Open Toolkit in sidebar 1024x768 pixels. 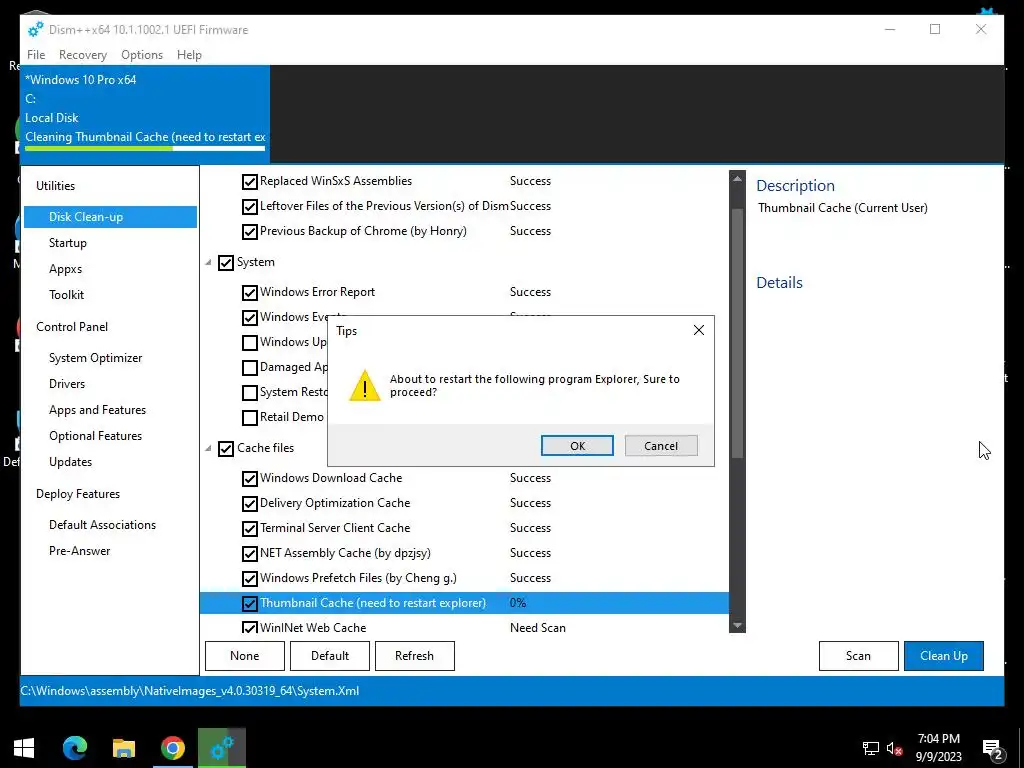tap(67, 295)
